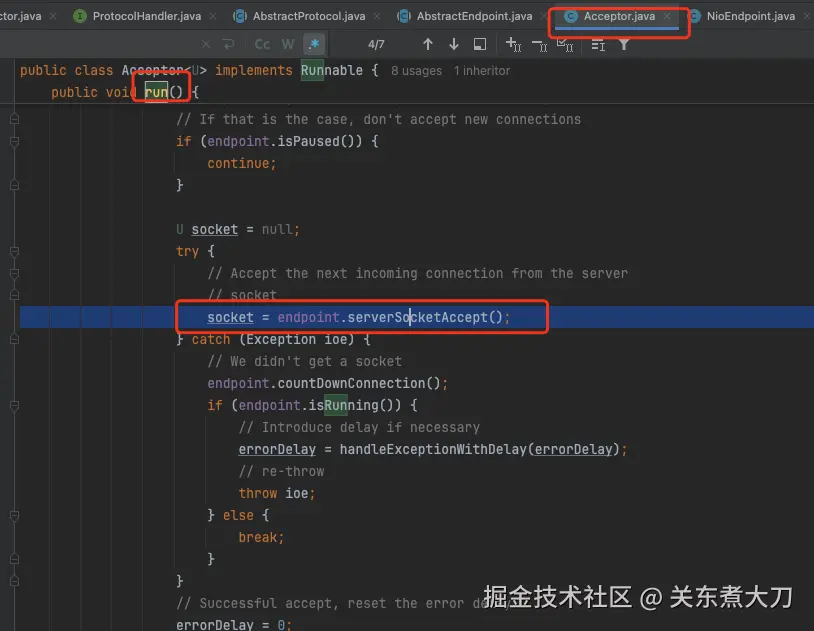Click countDownConnection() method call

click(x=359, y=383)
